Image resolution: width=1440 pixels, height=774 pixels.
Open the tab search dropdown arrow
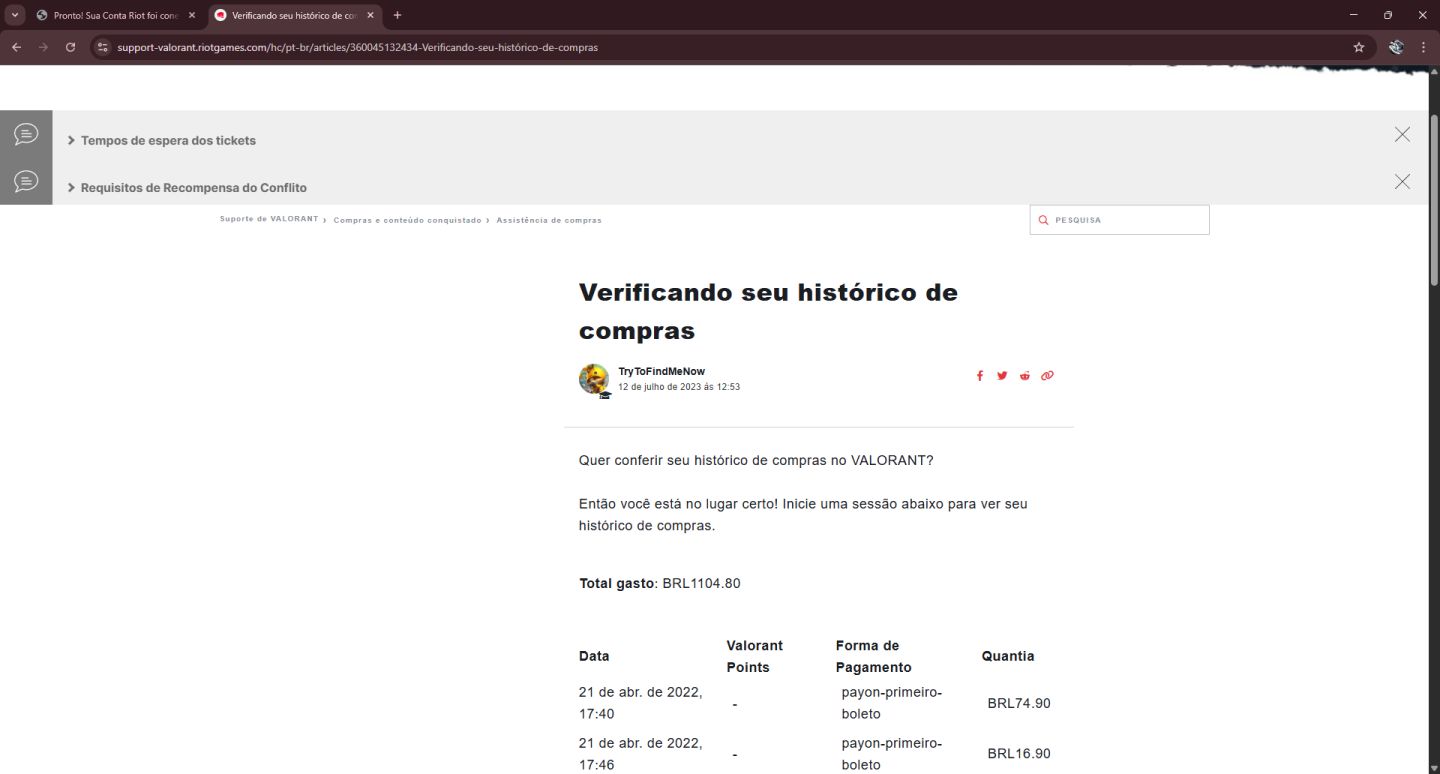15,15
